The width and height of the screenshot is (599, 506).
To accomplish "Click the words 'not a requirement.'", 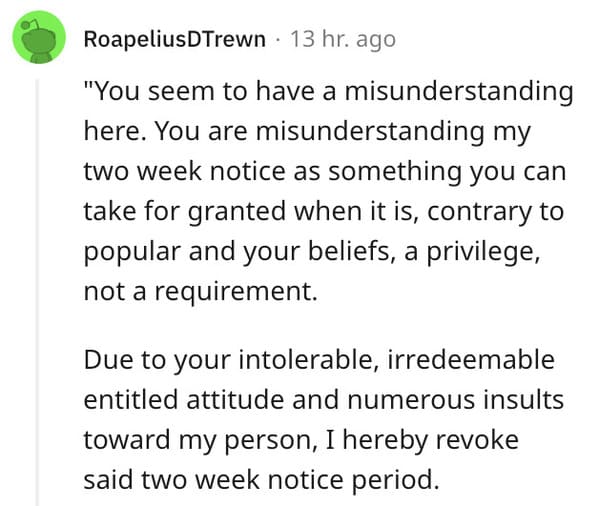I will click(x=201, y=291).
